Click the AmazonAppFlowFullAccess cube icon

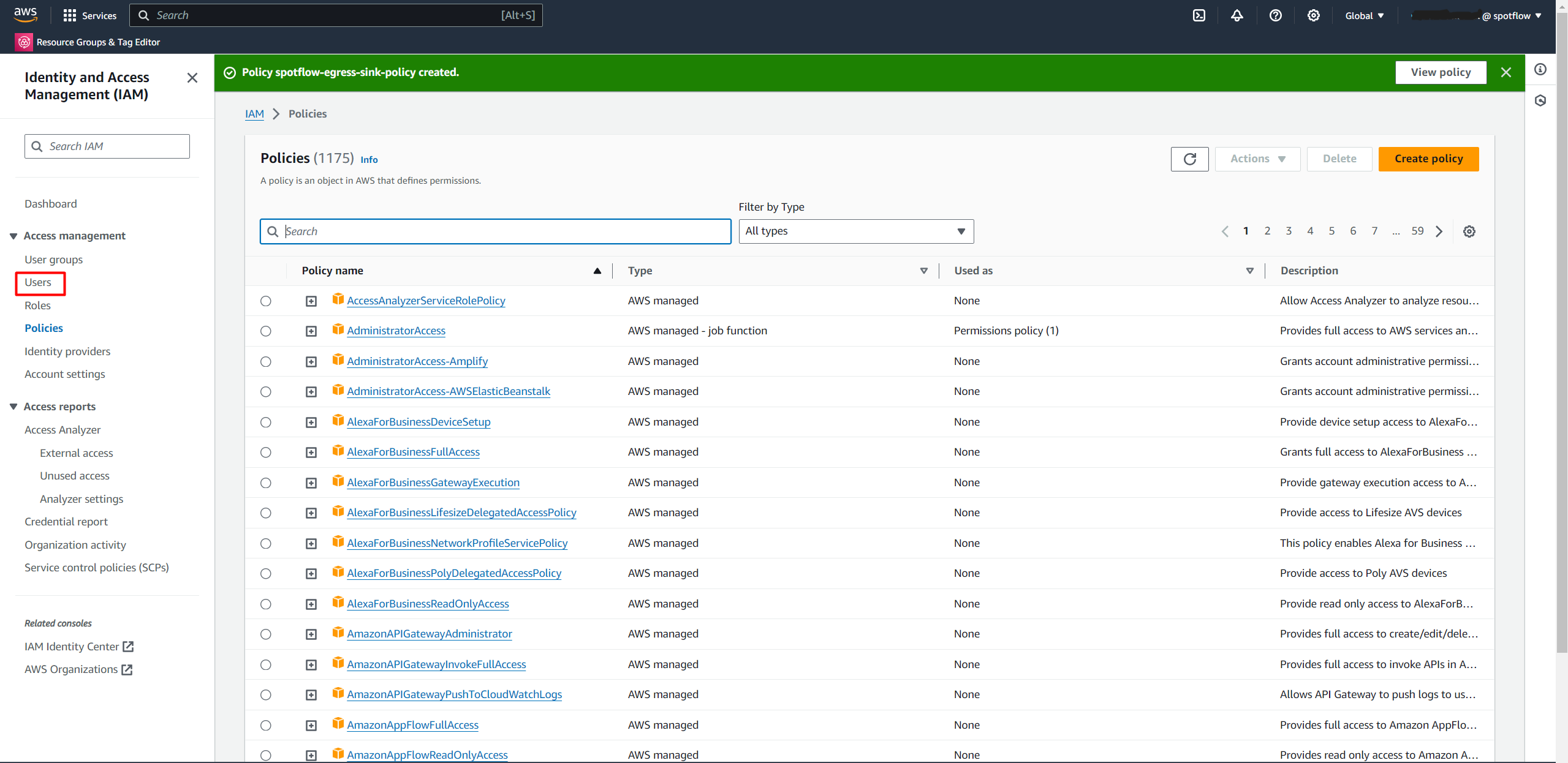coord(338,724)
